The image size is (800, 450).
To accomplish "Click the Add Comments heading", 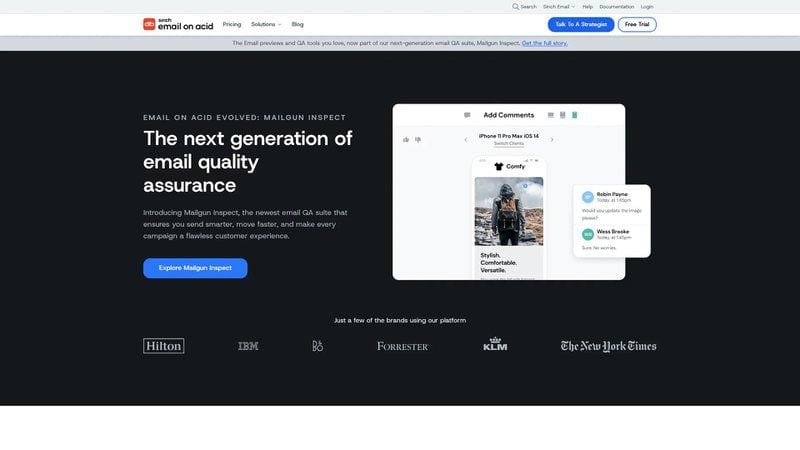I will (509, 115).
